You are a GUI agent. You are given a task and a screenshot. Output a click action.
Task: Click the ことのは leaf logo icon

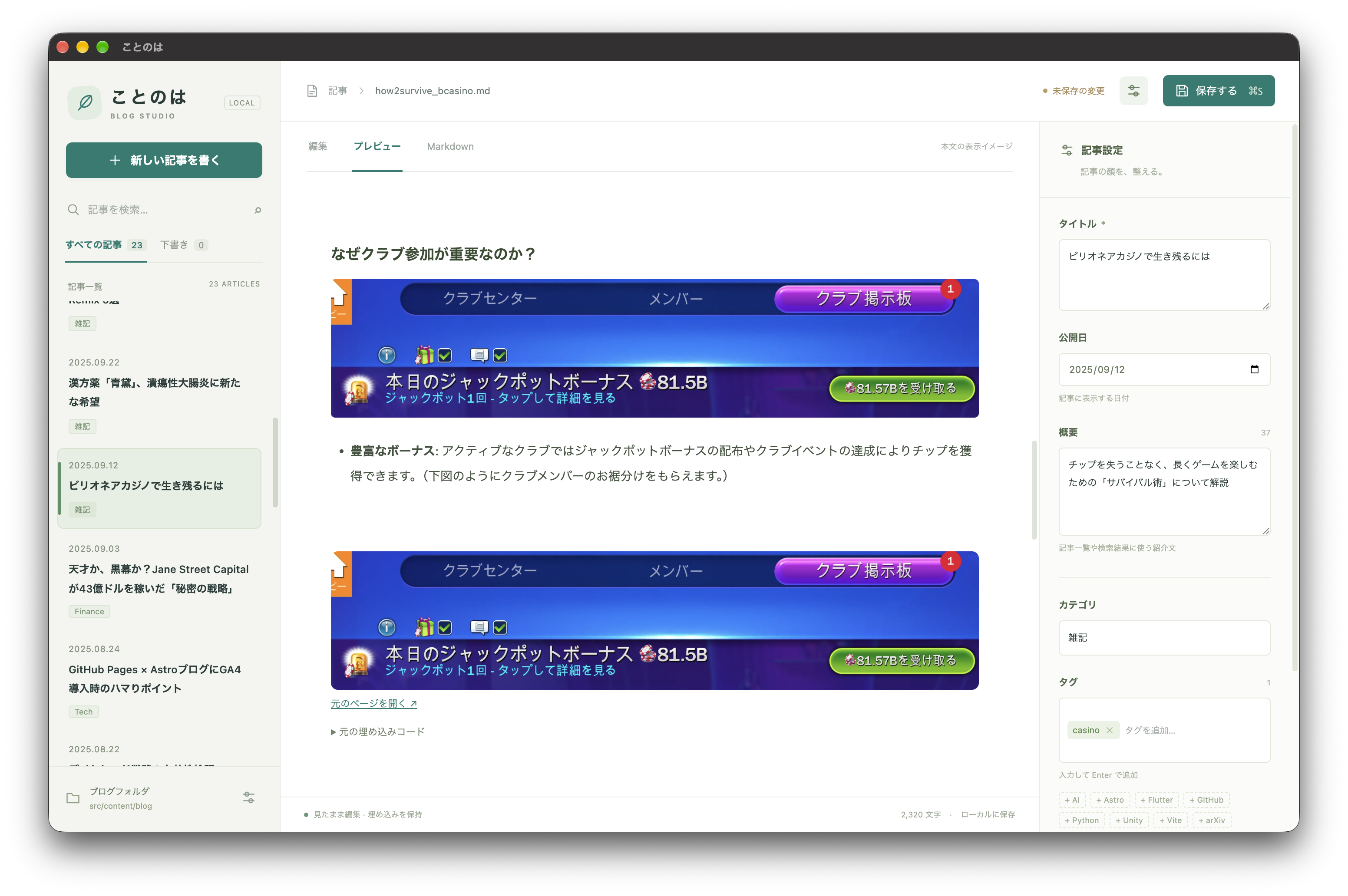pos(85,102)
